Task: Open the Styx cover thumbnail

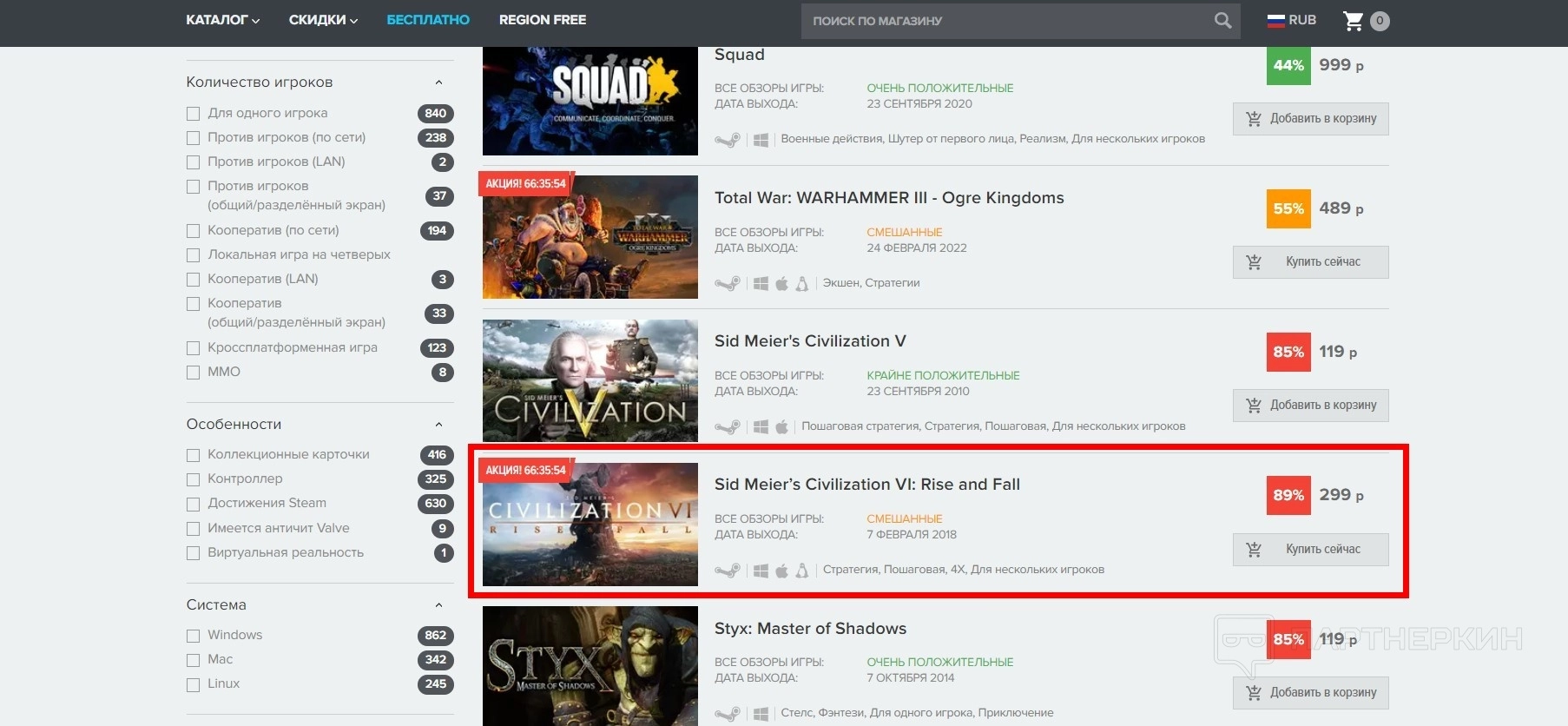Action: click(x=590, y=666)
